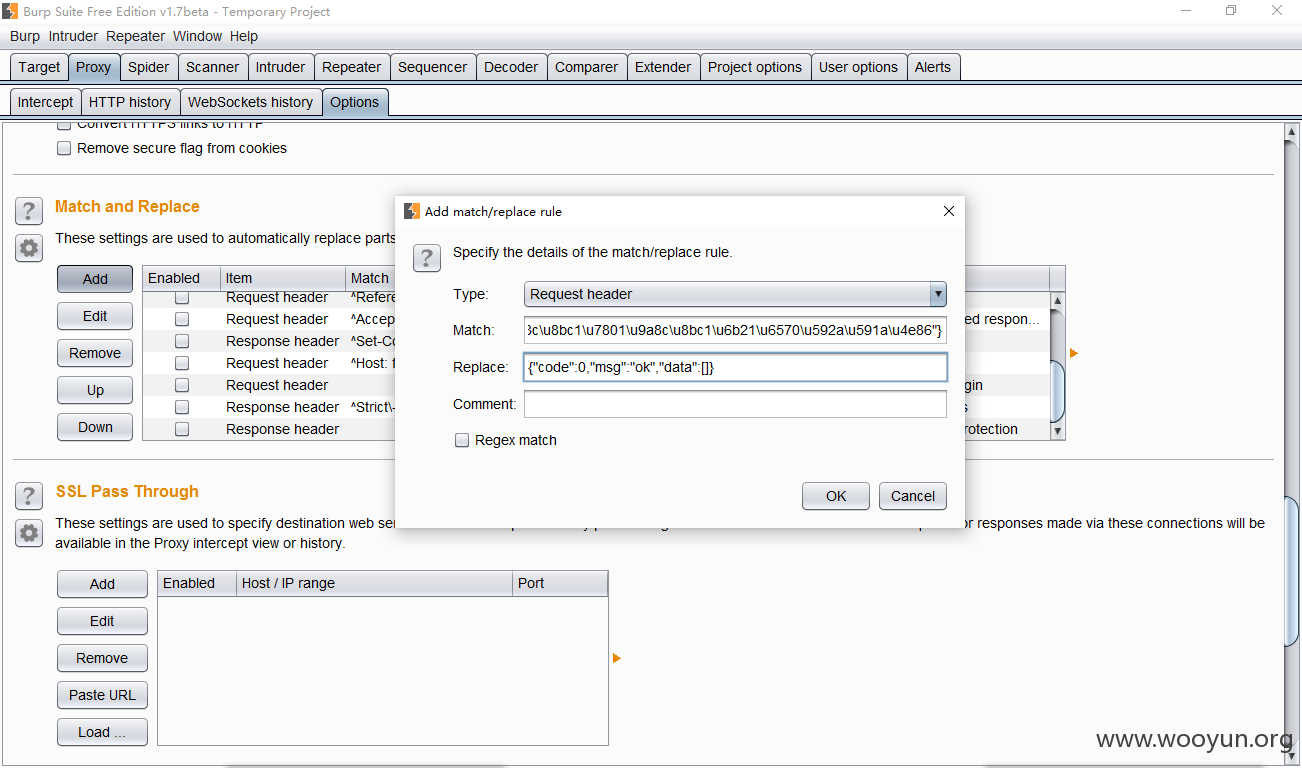The width and height of the screenshot is (1302, 768).
Task: Click the Port column header
Action: 560,583
